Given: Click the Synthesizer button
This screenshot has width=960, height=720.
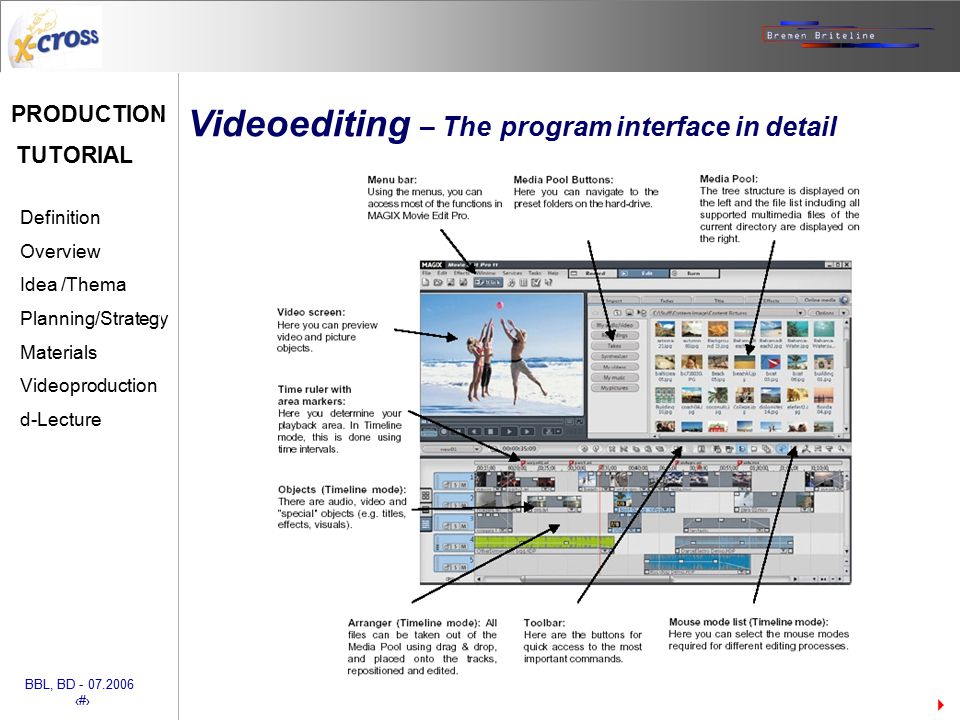Looking at the screenshot, I should pos(614,356).
